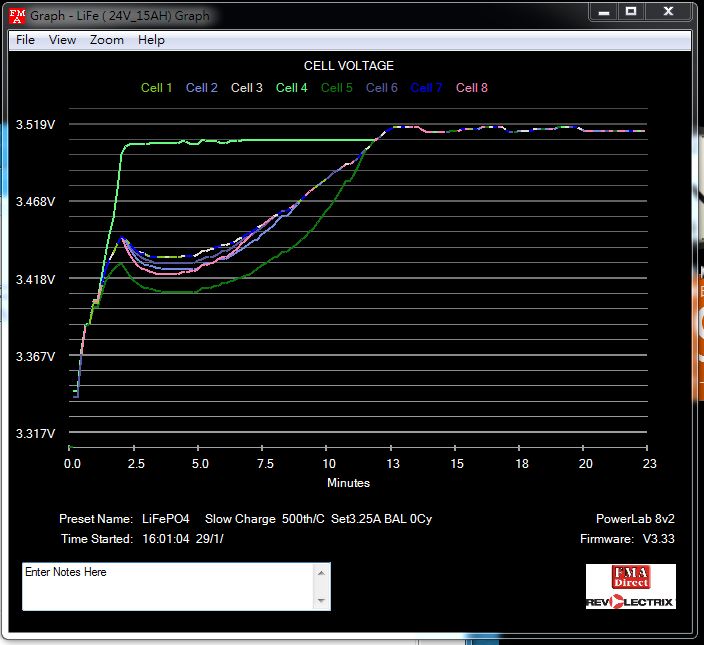704x645 pixels.
Task: Click the Revolectrix logo
Action: tap(630, 600)
